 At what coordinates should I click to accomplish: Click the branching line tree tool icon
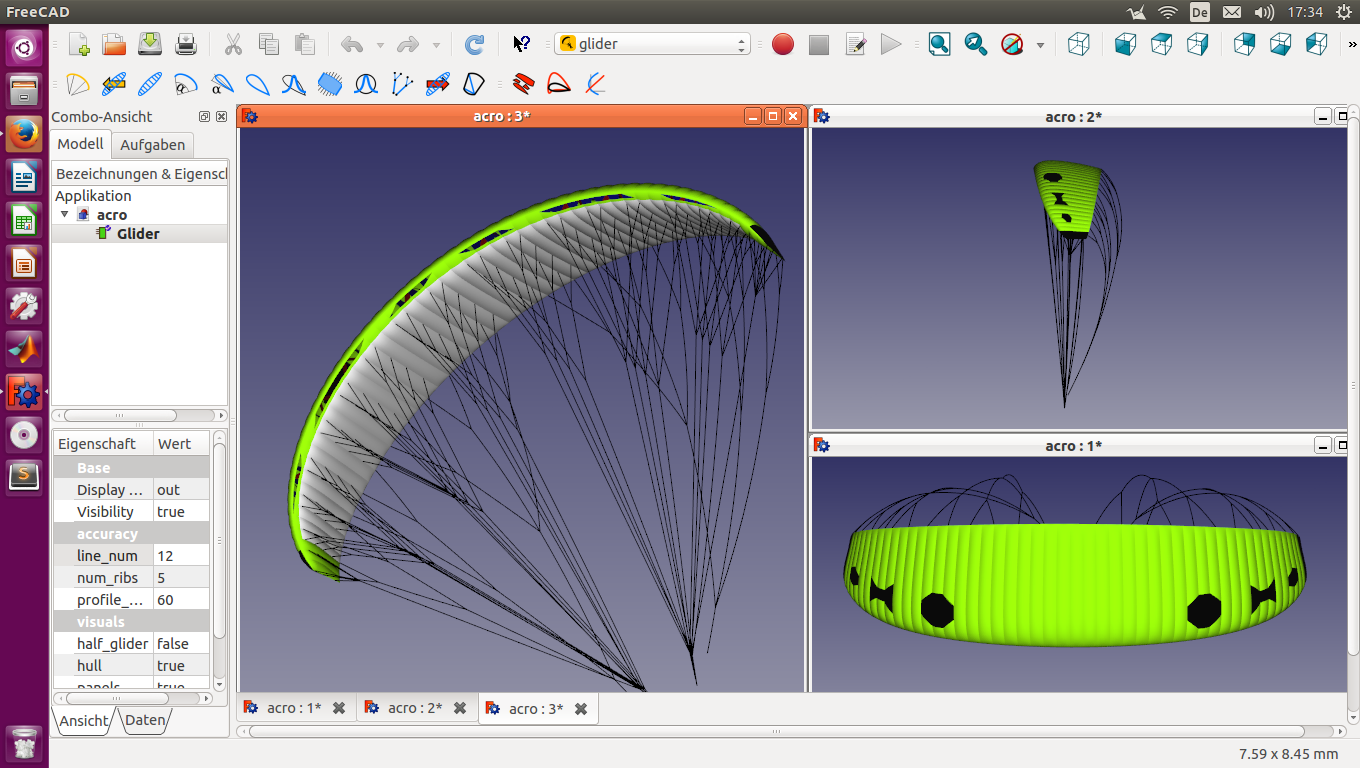(x=402, y=84)
